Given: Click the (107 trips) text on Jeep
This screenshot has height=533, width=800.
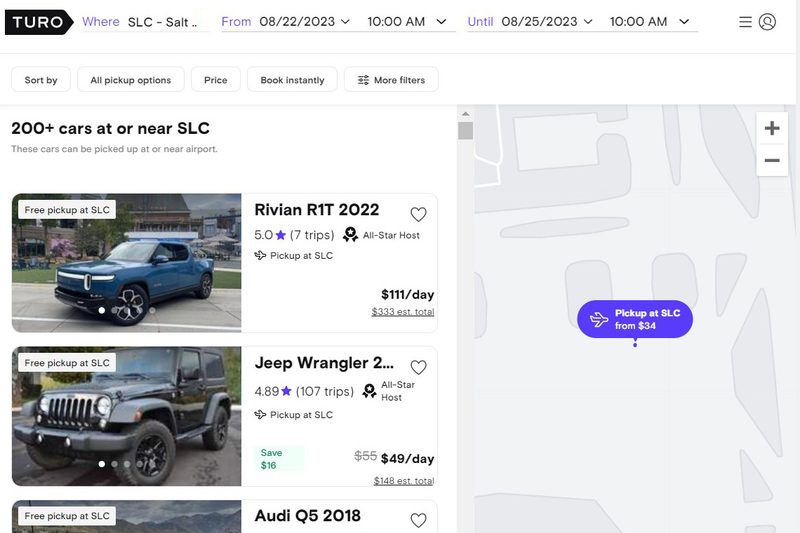Looking at the screenshot, I should click(x=324, y=391).
